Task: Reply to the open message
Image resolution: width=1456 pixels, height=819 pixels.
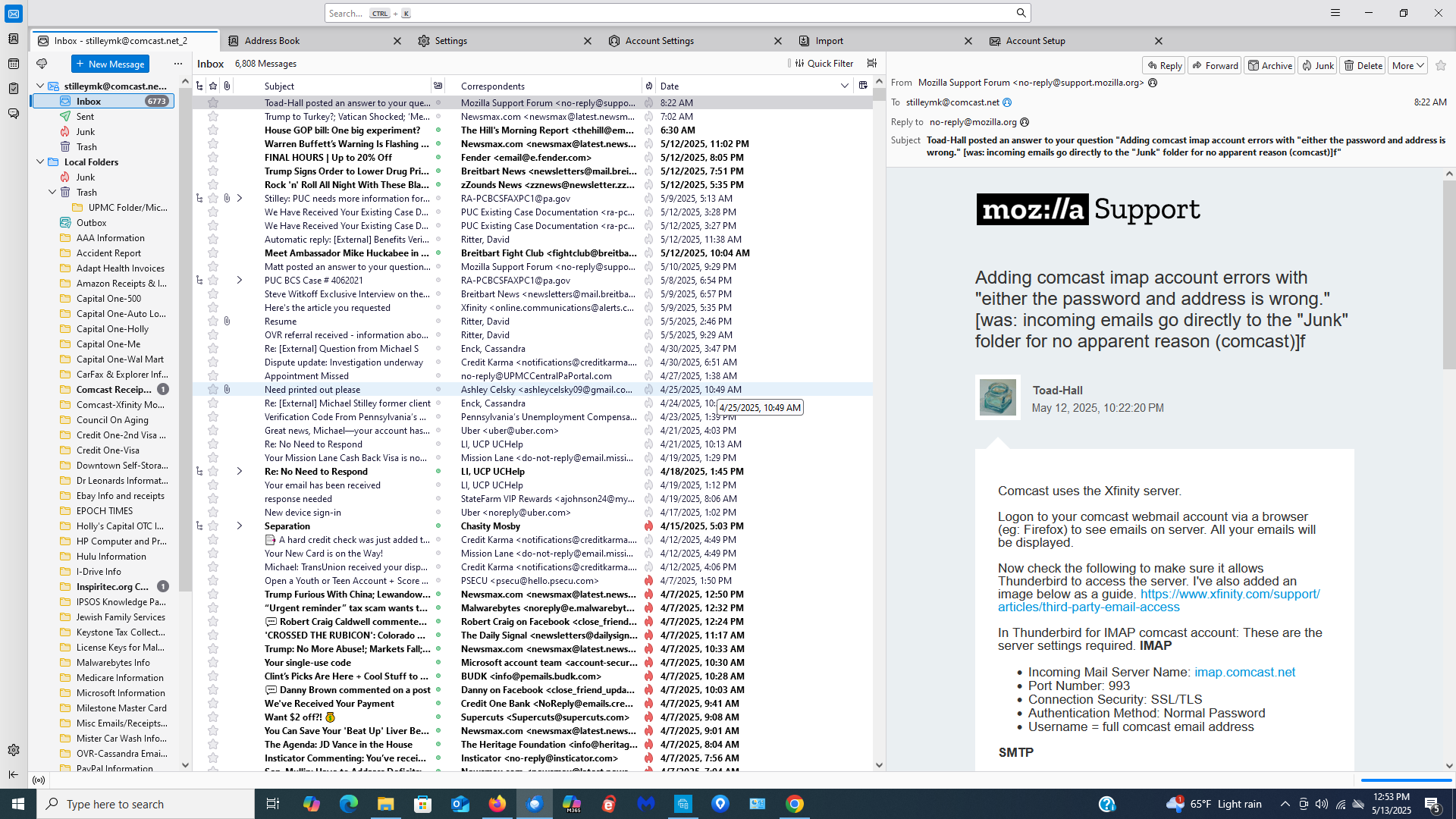Action: (x=1164, y=66)
